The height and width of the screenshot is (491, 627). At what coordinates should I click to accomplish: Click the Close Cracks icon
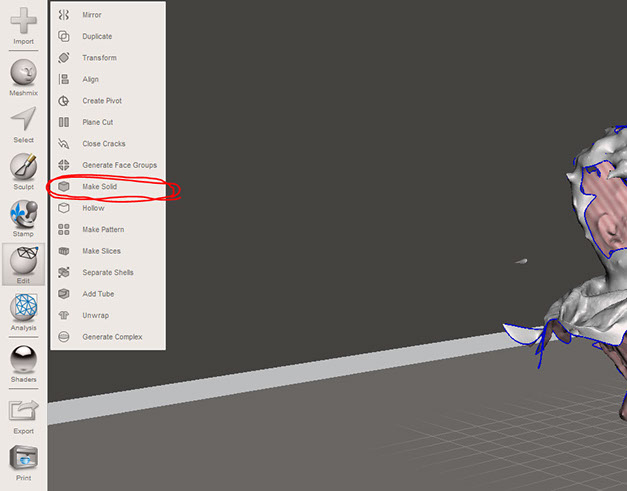(x=64, y=144)
